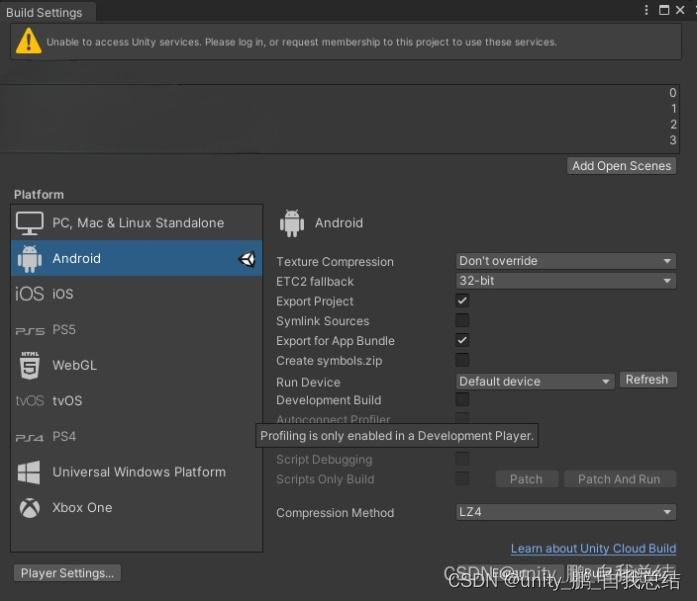Select the Xbox One platform label
Image resolution: width=697 pixels, height=601 pixels.
click(82, 508)
